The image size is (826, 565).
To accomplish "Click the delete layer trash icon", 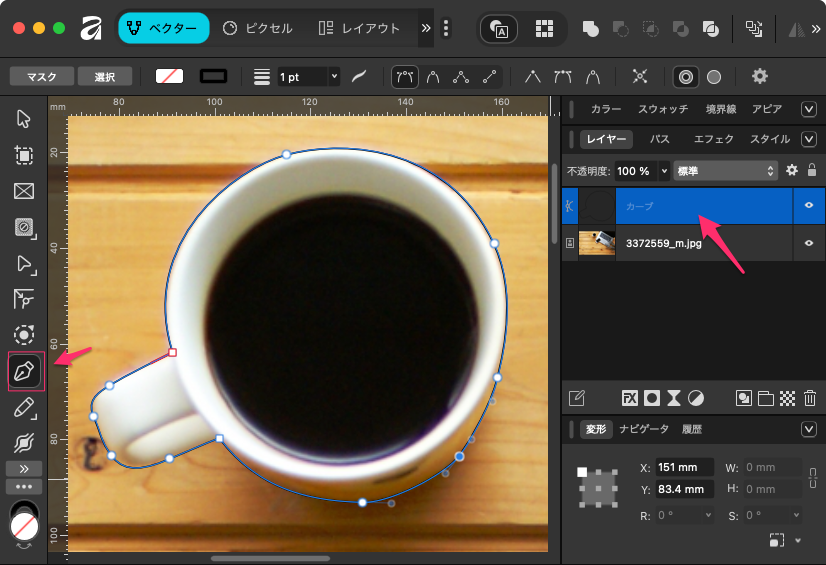I will tap(810, 398).
